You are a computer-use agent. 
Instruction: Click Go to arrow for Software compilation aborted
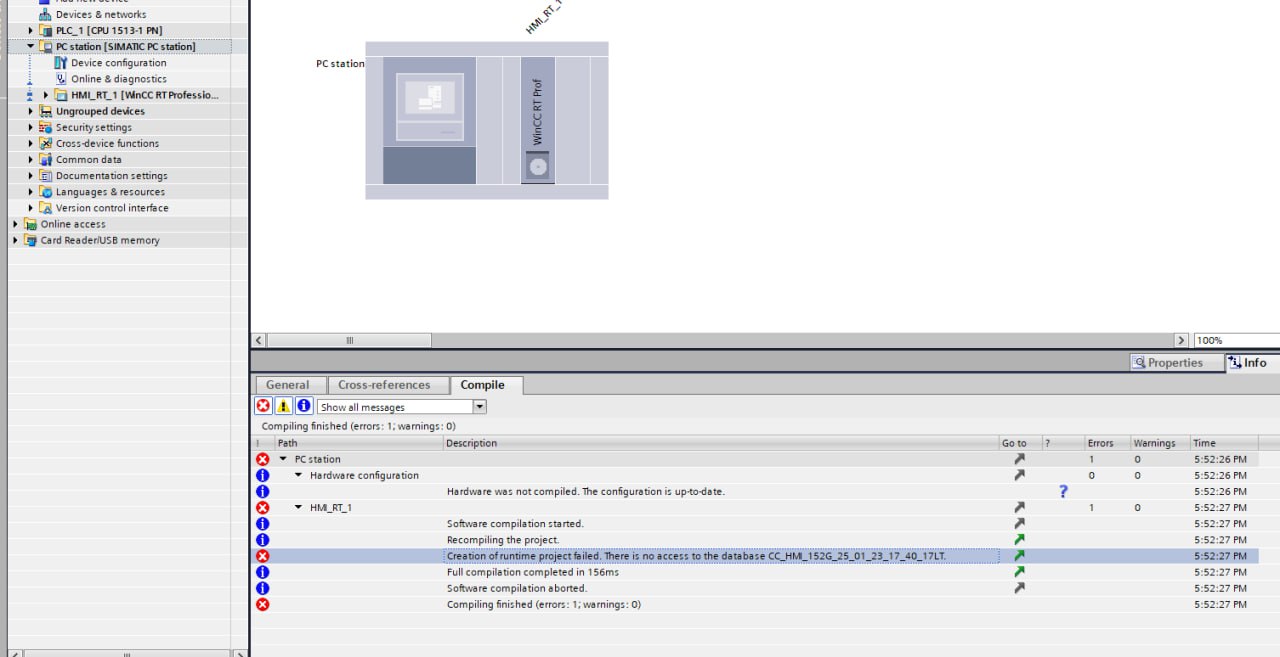1019,588
